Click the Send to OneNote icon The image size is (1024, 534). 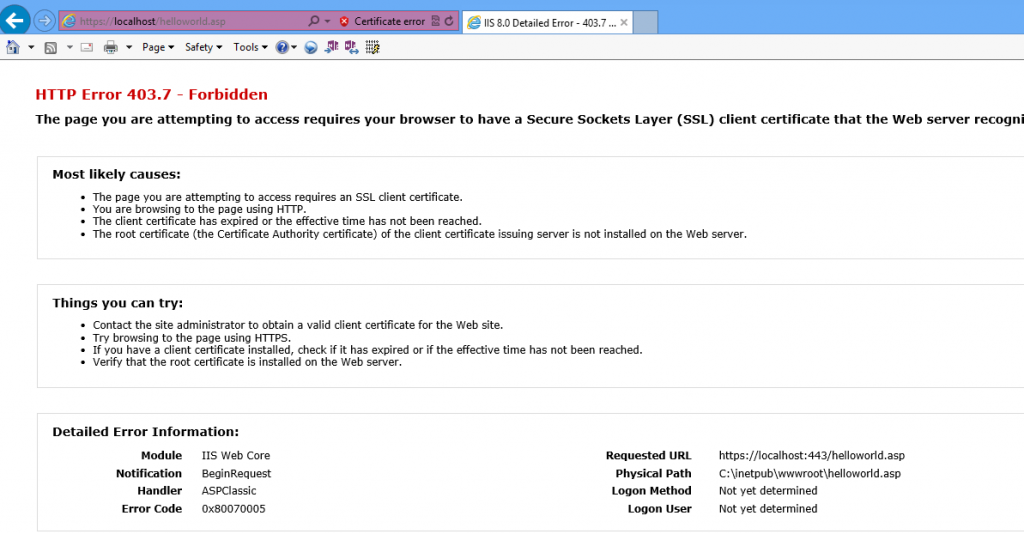(332, 47)
